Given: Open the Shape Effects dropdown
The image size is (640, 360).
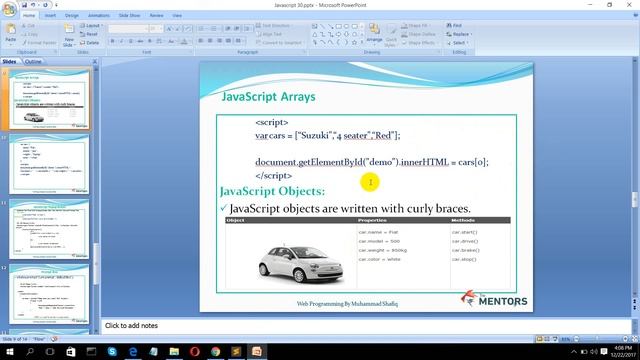Looking at the screenshot, I should click(419, 43).
